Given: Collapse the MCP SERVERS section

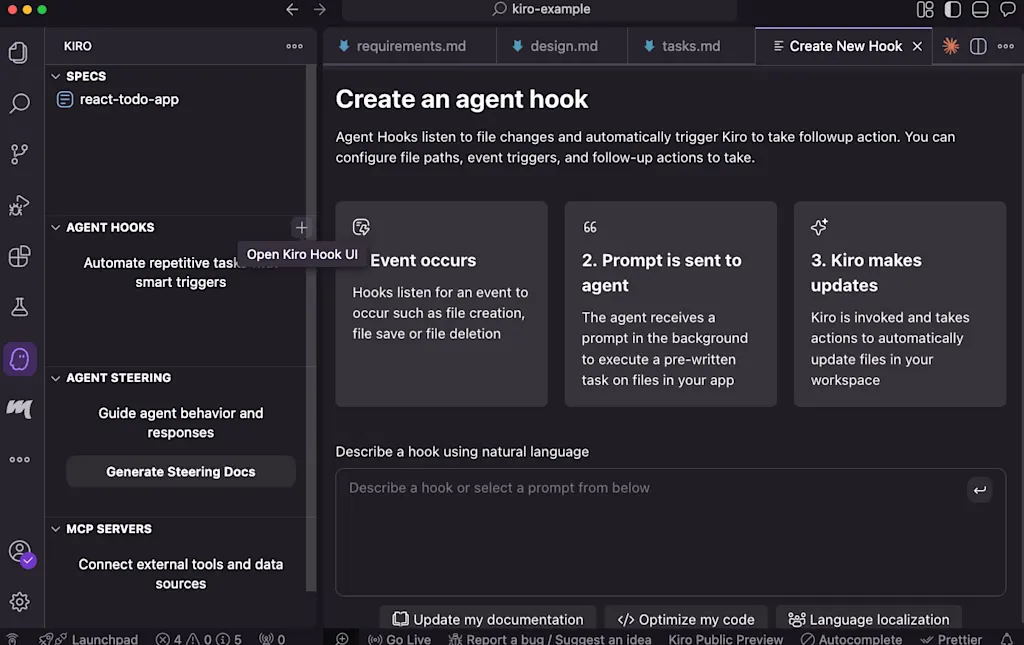Looking at the screenshot, I should (x=56, y=529).
